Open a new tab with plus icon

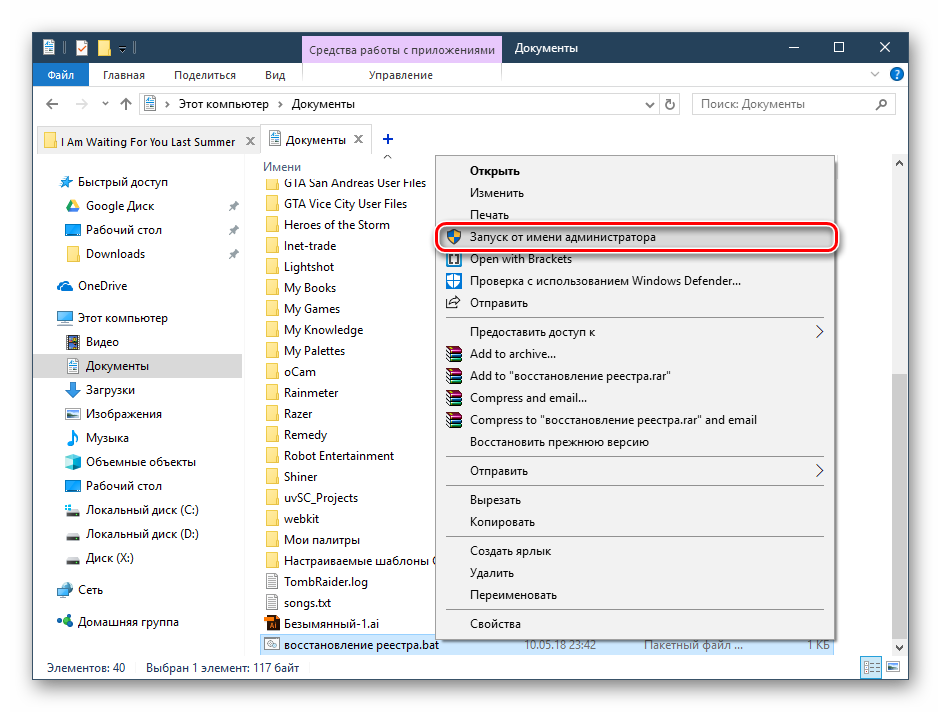388,140
